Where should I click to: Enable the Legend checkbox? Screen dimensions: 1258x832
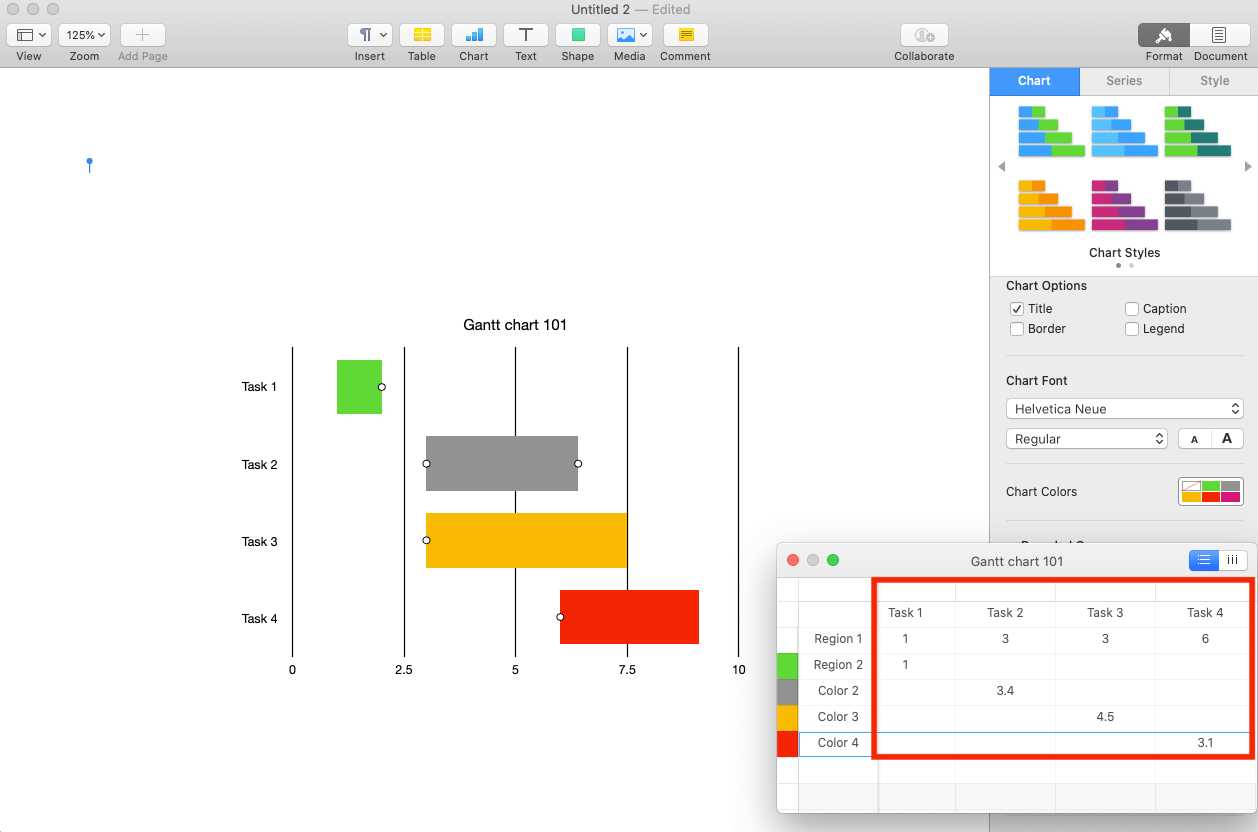pyautogui.click(x=1132, y=328)
